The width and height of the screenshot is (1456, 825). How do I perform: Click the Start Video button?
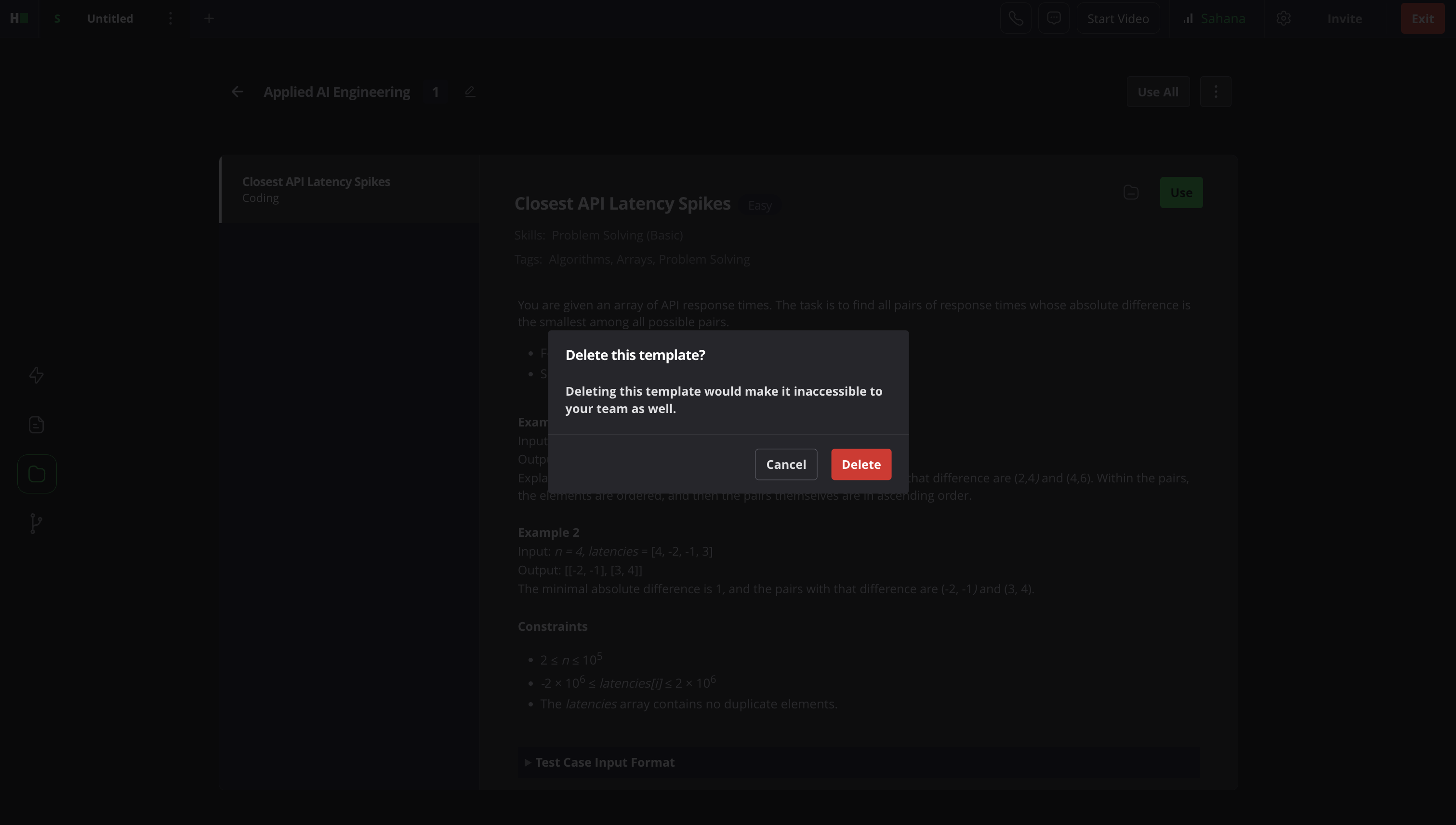click(x=1117, y=19)
